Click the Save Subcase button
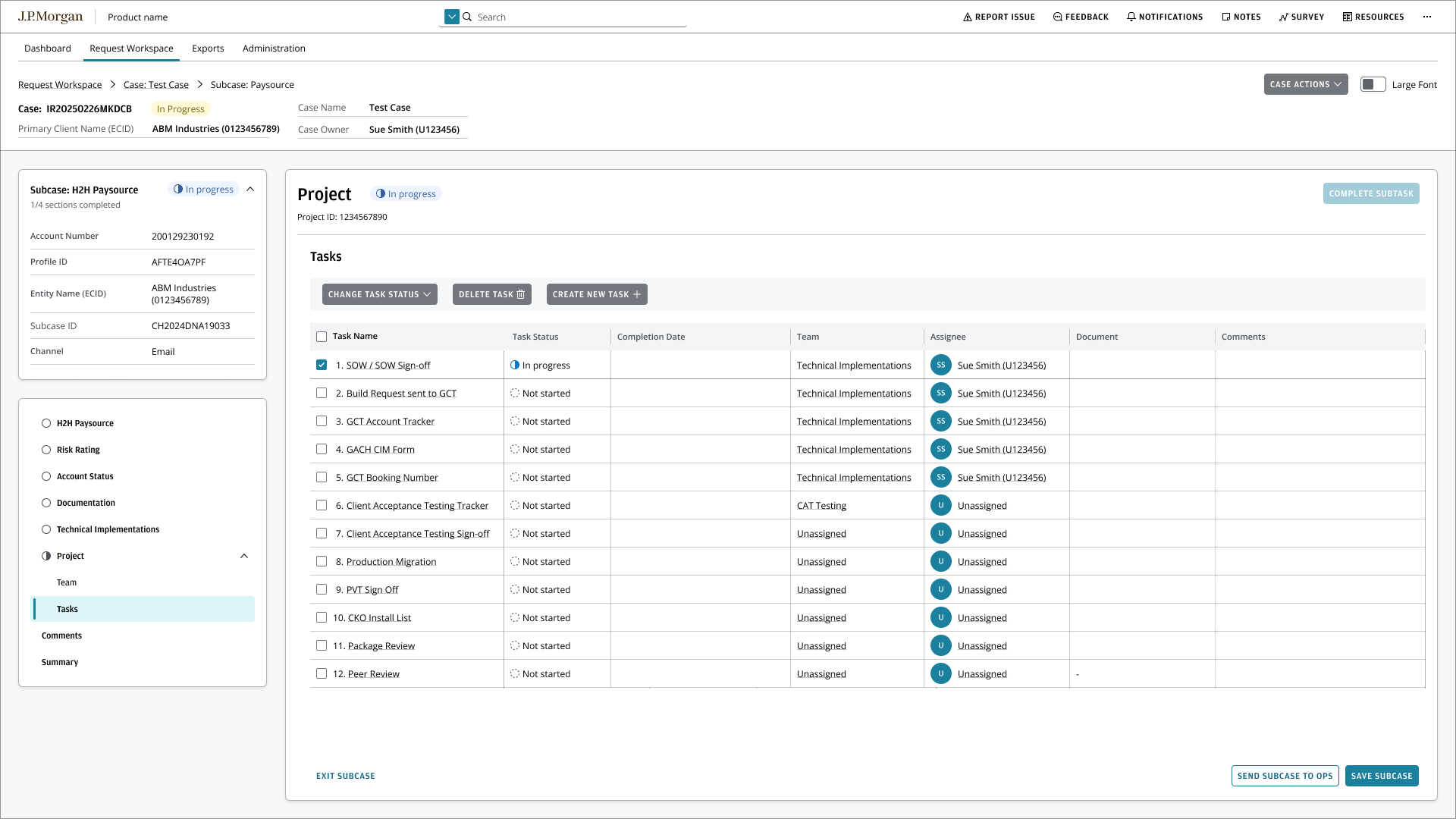Image resolution: width=1456 pixels, height=819 pixels. point(1381,776)
